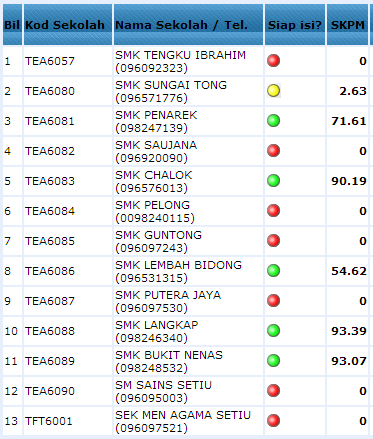Select SMK BUKIT NENAS school name

pyautogui.click(x=169, y=355)
